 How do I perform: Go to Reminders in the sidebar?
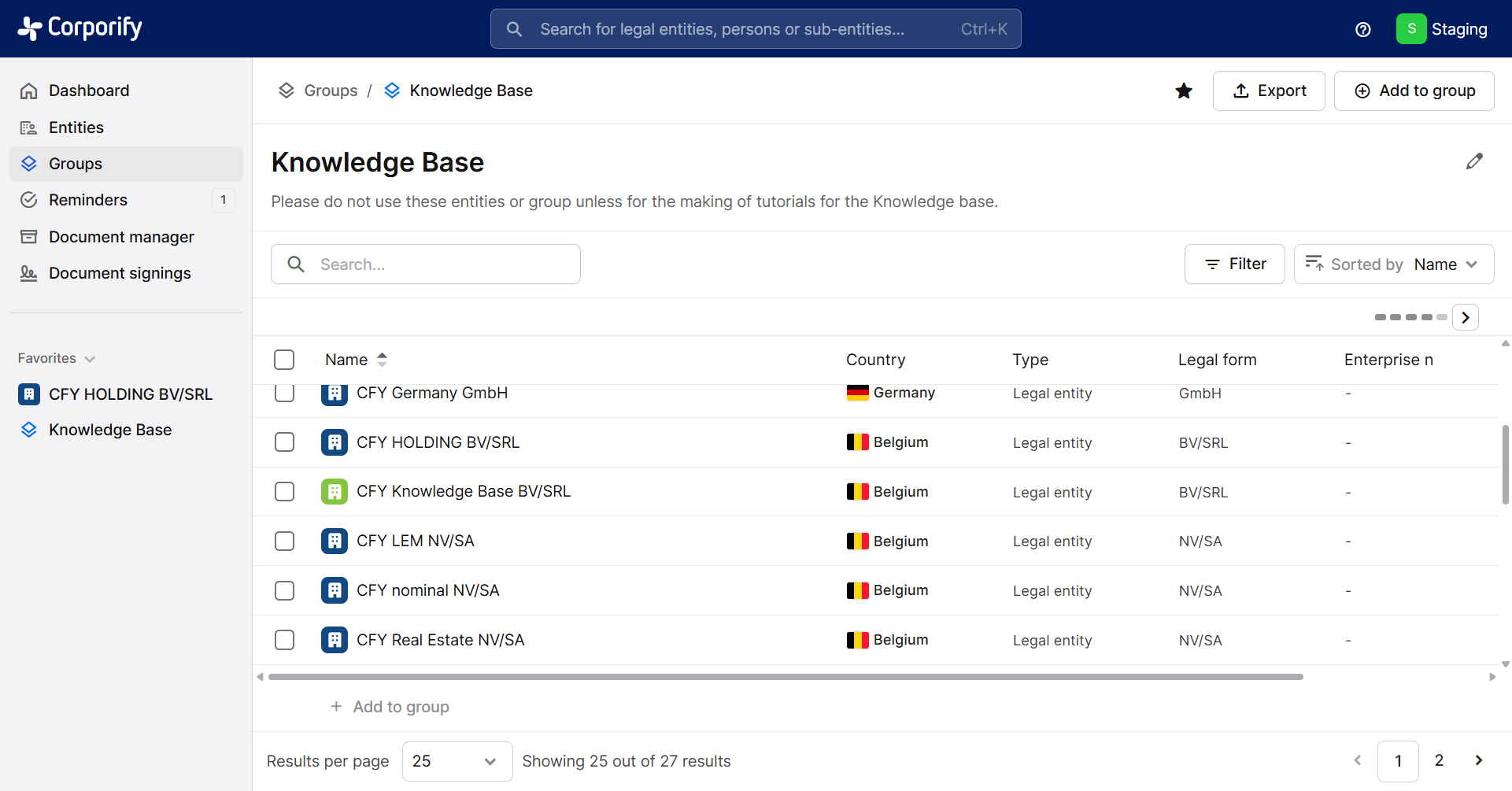pos(88,200)
